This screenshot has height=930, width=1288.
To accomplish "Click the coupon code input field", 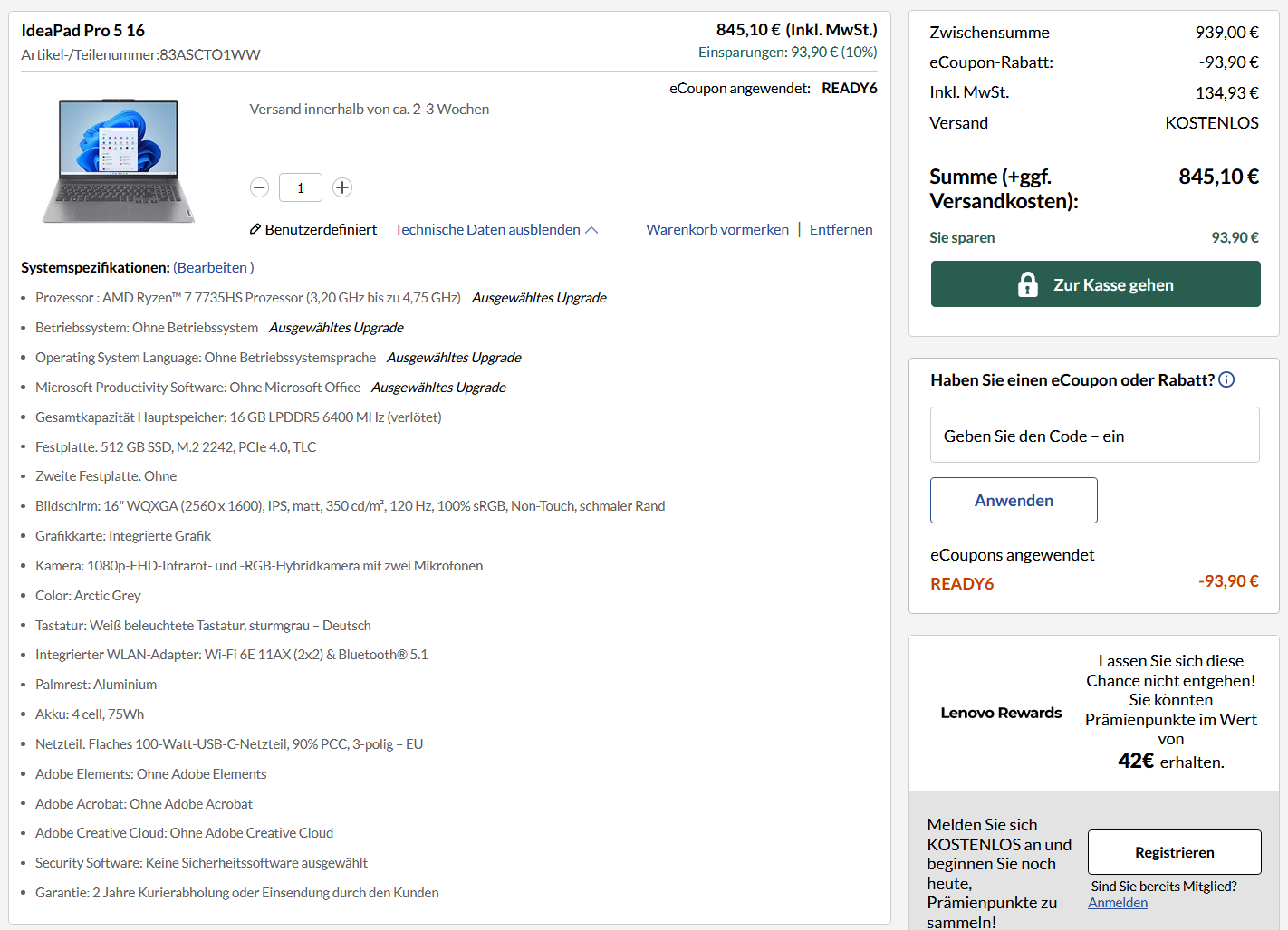I will (x=1094, y=435).
